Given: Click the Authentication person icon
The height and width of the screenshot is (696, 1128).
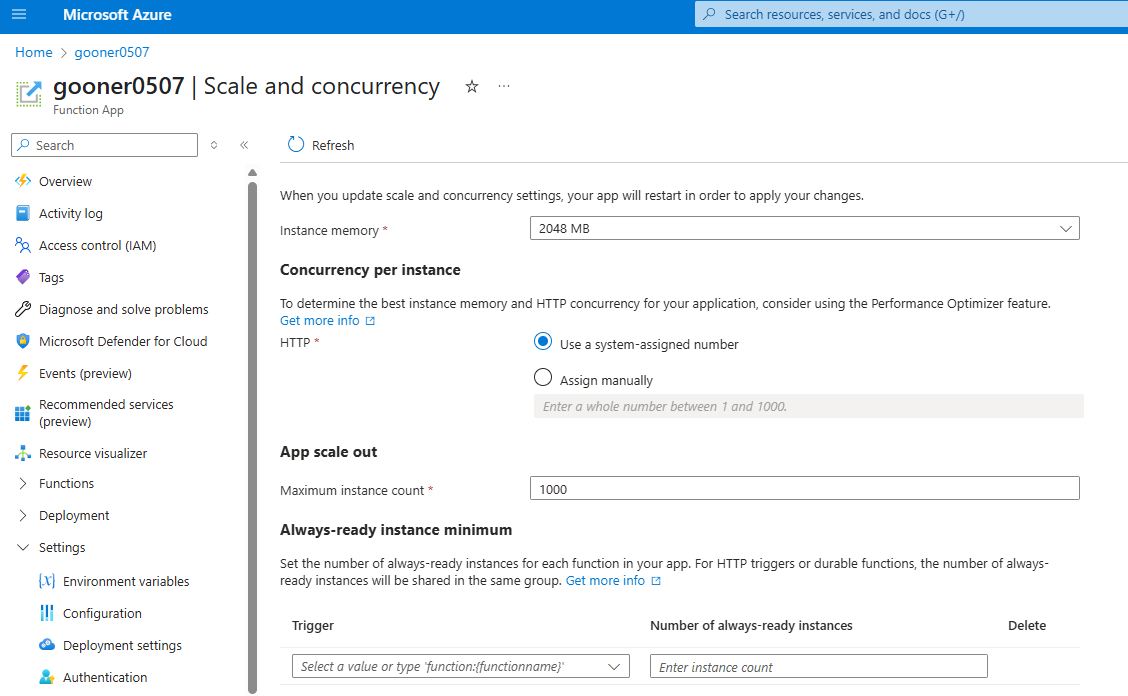Looking at the screenshot, I should click(47, 677).
